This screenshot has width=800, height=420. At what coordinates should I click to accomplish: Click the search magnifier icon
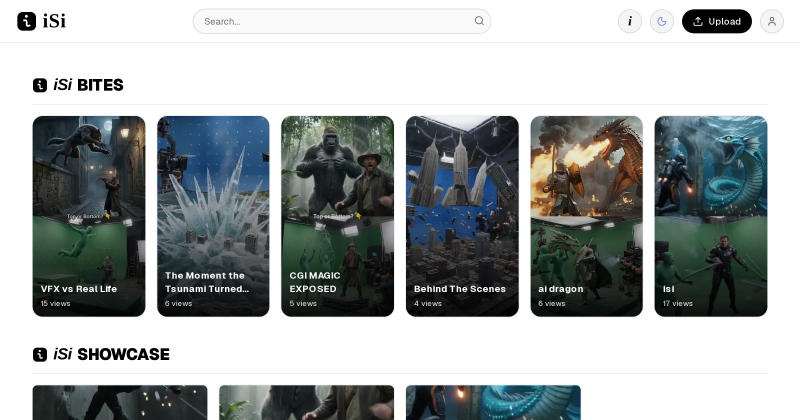click(479, 21)
